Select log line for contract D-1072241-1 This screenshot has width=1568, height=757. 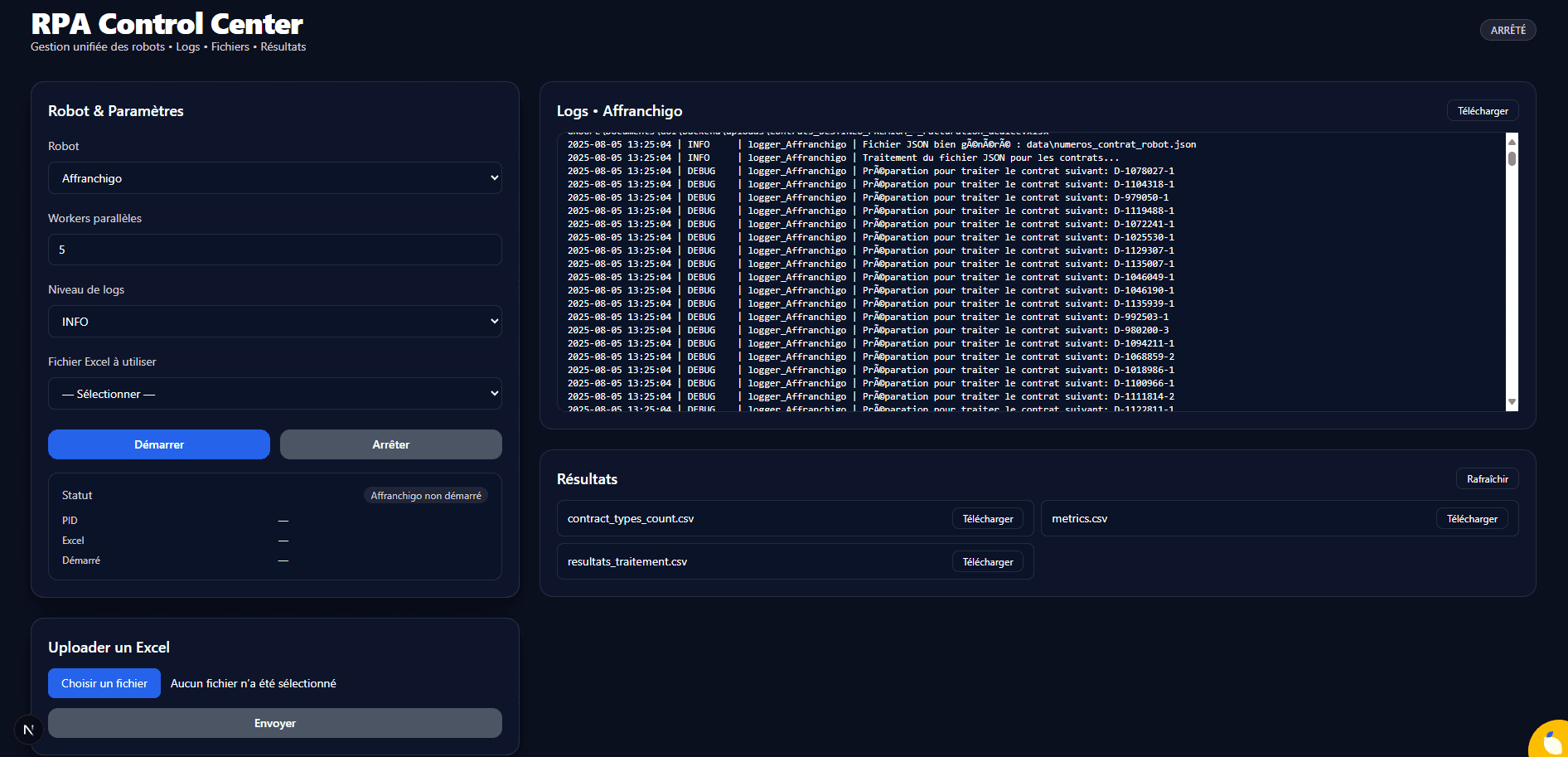[x=871, y=224]
